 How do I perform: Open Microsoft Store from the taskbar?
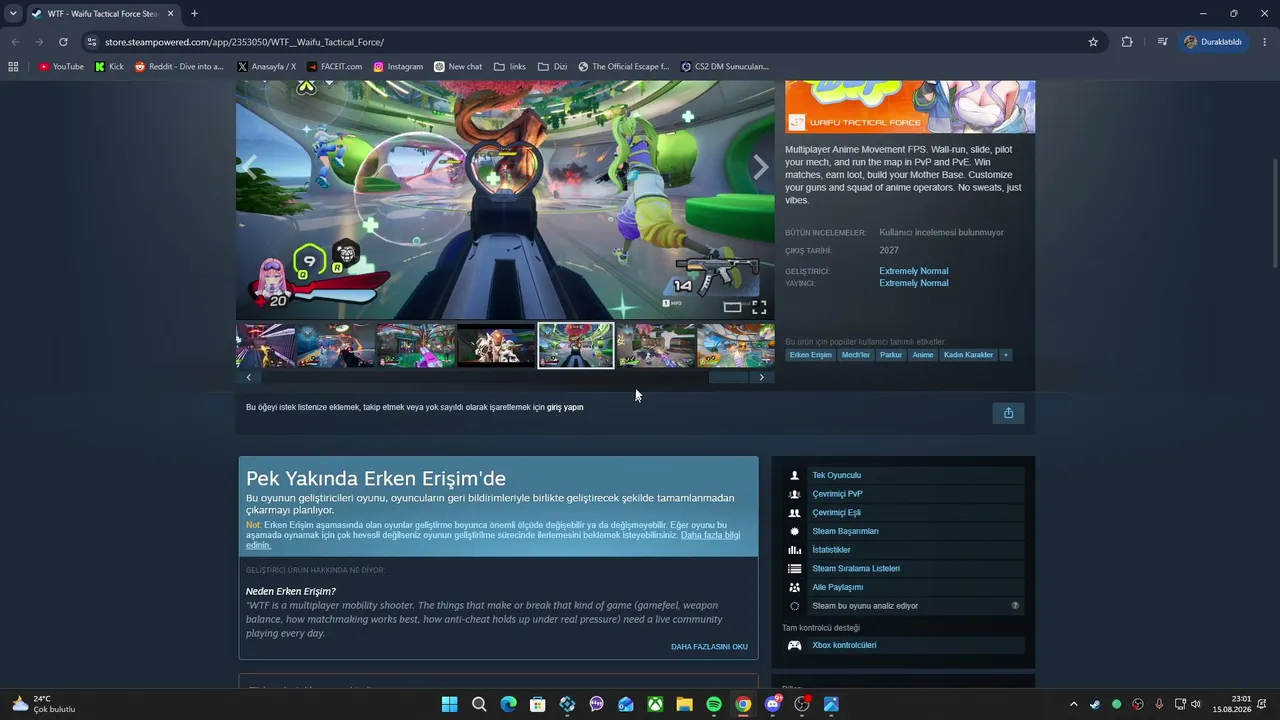537,704
